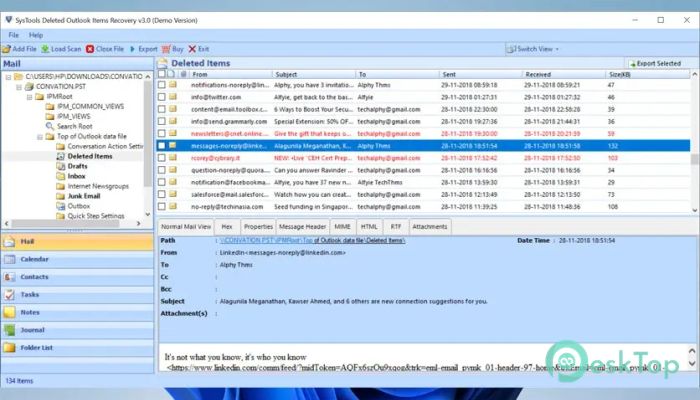Viewport: 700px width, 400px height.
Task: Click the Contacts icon in navigation pane
Action: click(9, 277)
